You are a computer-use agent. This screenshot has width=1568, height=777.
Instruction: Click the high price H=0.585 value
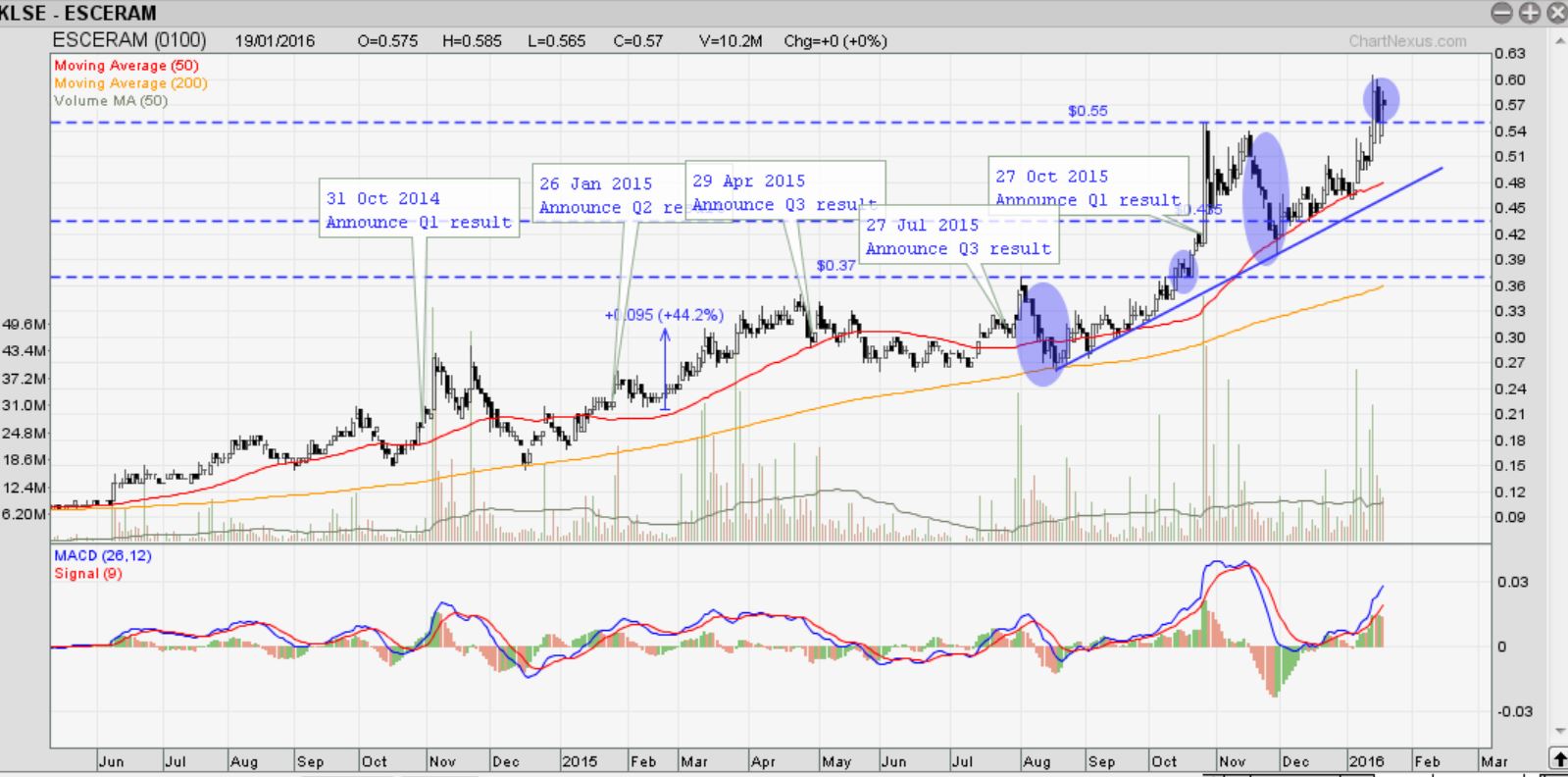click(472, 41)
